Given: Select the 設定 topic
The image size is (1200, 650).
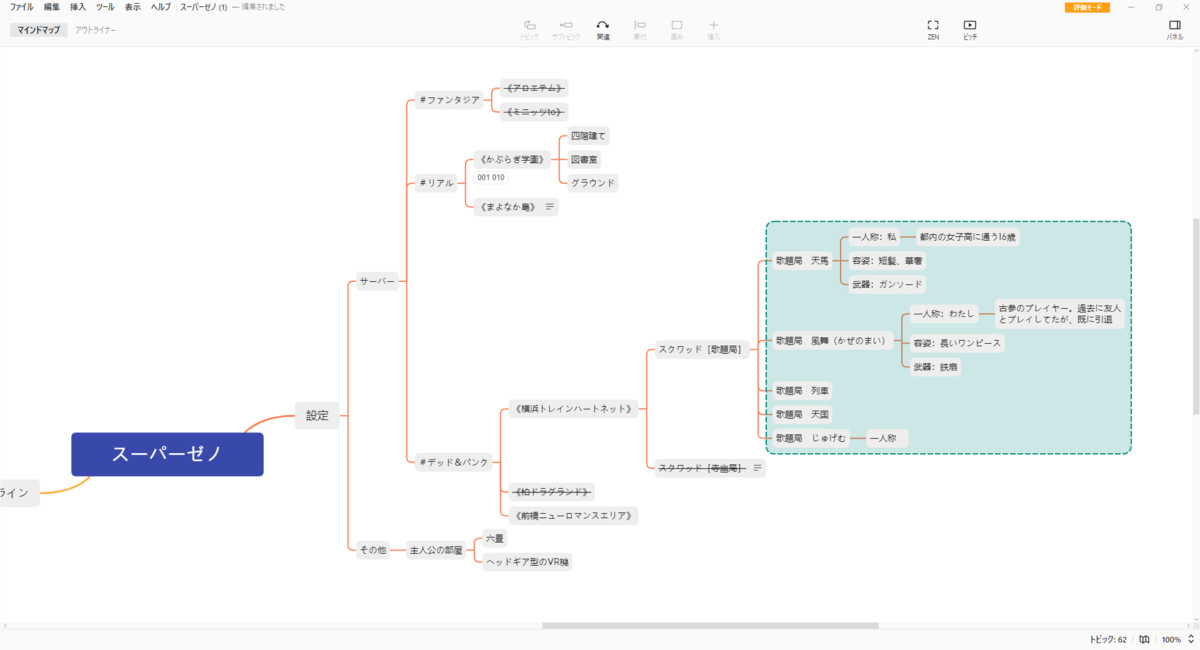Looking at the screenshot, I should tap(317, 415).
